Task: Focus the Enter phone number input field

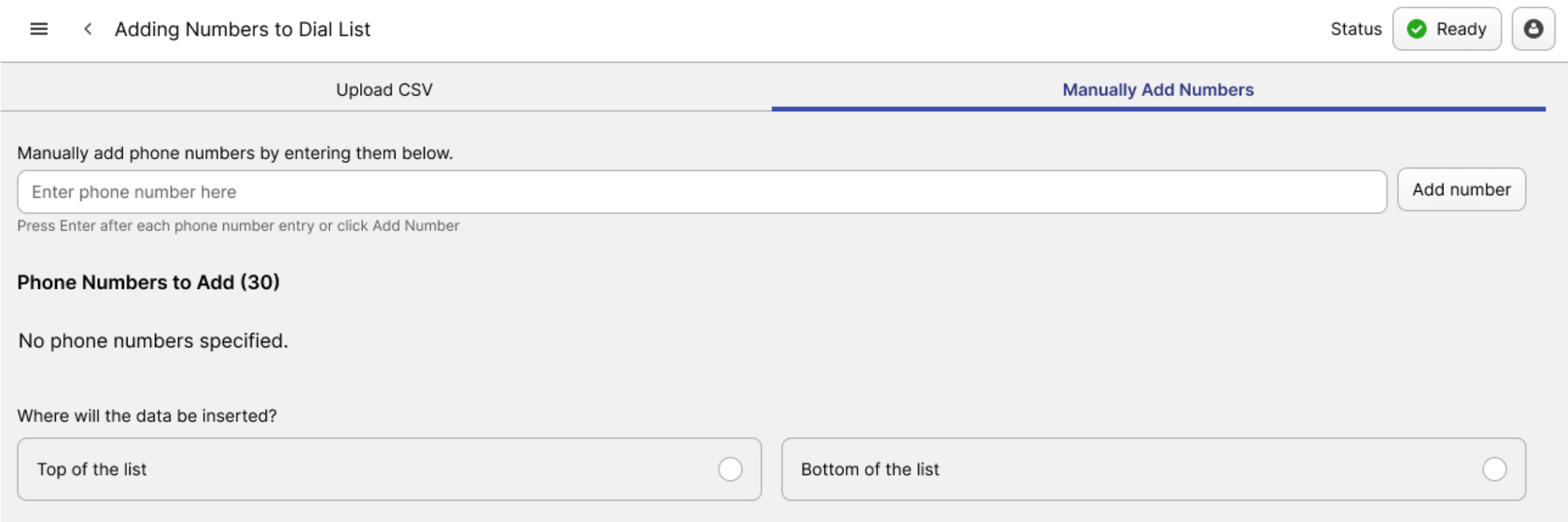Action: (x=702, y=192)
